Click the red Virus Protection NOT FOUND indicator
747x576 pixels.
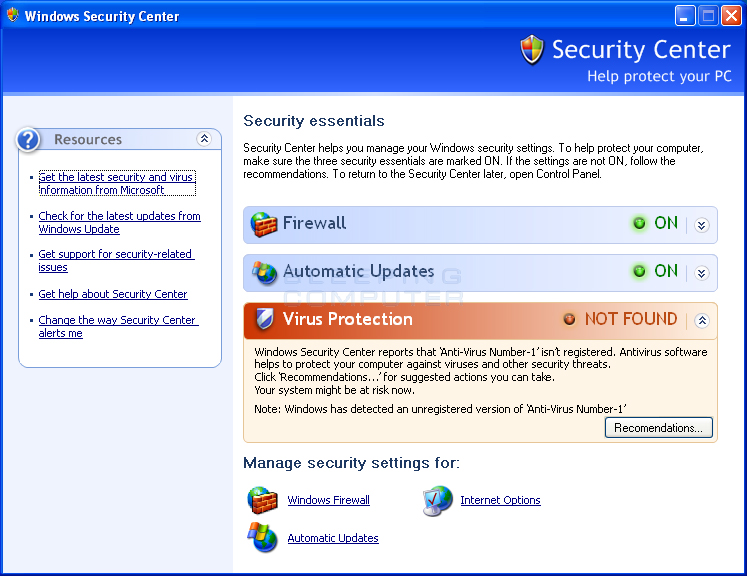(569, 319)
